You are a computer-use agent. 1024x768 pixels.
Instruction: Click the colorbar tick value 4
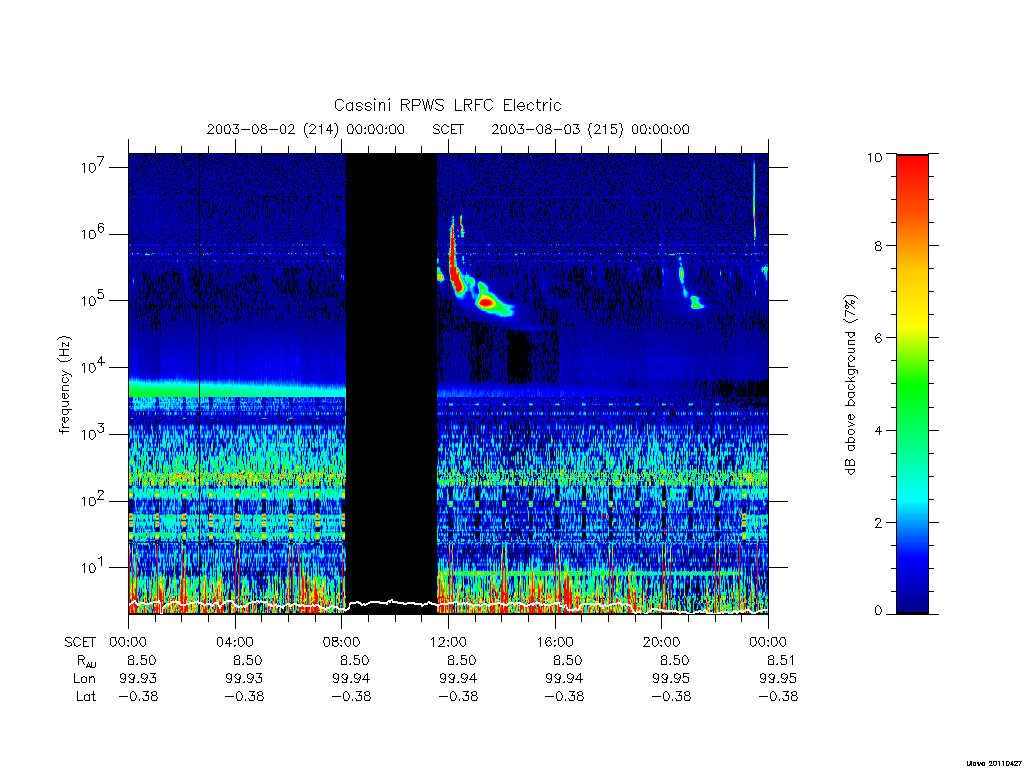point(878,430)
